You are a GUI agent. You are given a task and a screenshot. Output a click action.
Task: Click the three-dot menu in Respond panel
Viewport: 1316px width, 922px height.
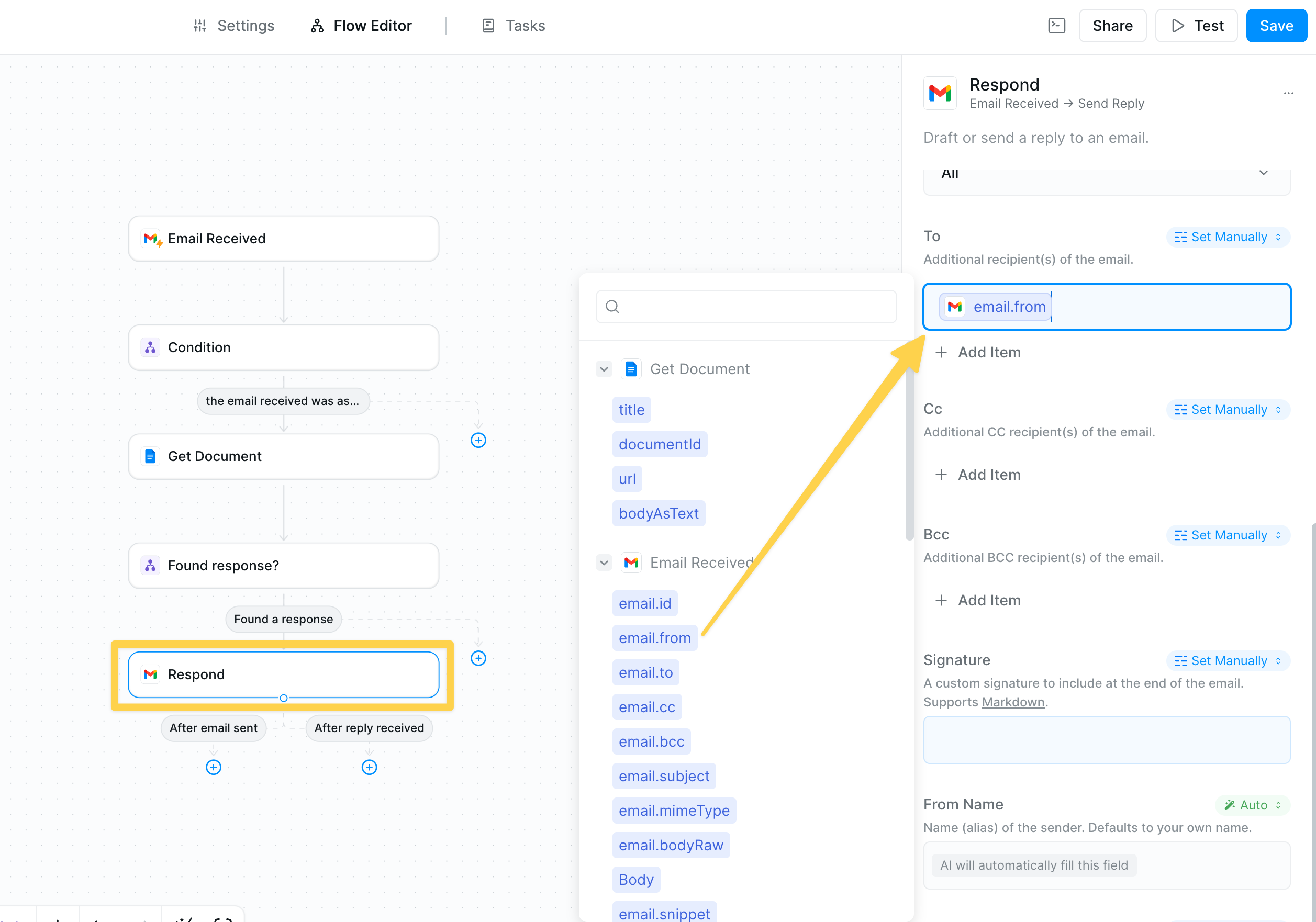[x=1288, y=93]
